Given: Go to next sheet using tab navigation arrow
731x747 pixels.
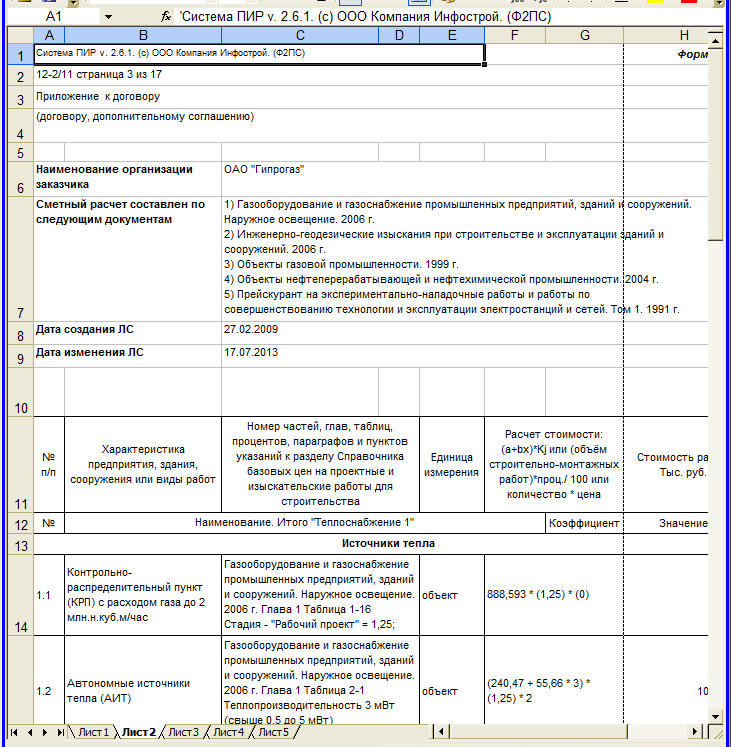Looking at the screenshot, I should point(44,733).
